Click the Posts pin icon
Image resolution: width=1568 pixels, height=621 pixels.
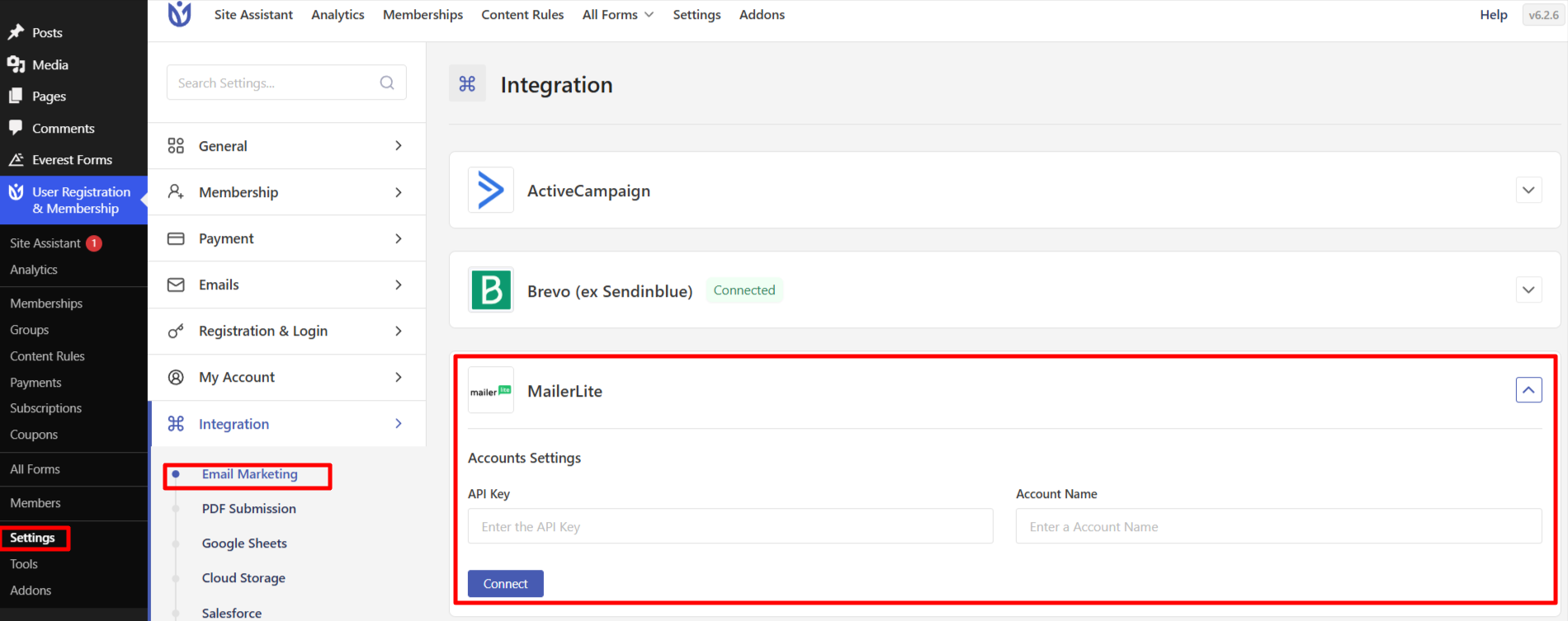click(16, 32)
